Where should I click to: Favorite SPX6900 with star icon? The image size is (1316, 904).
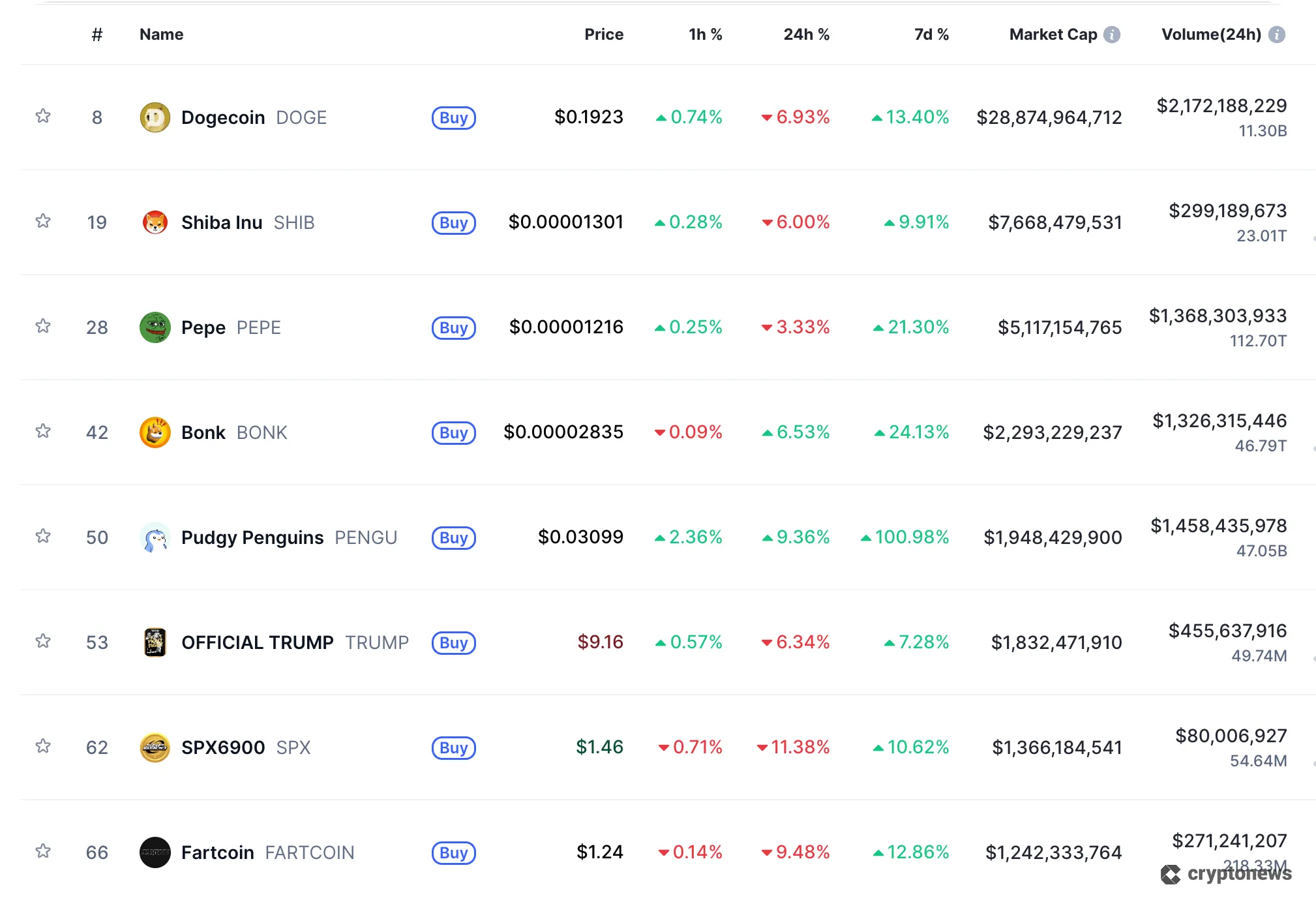click(x=43, y=746)
